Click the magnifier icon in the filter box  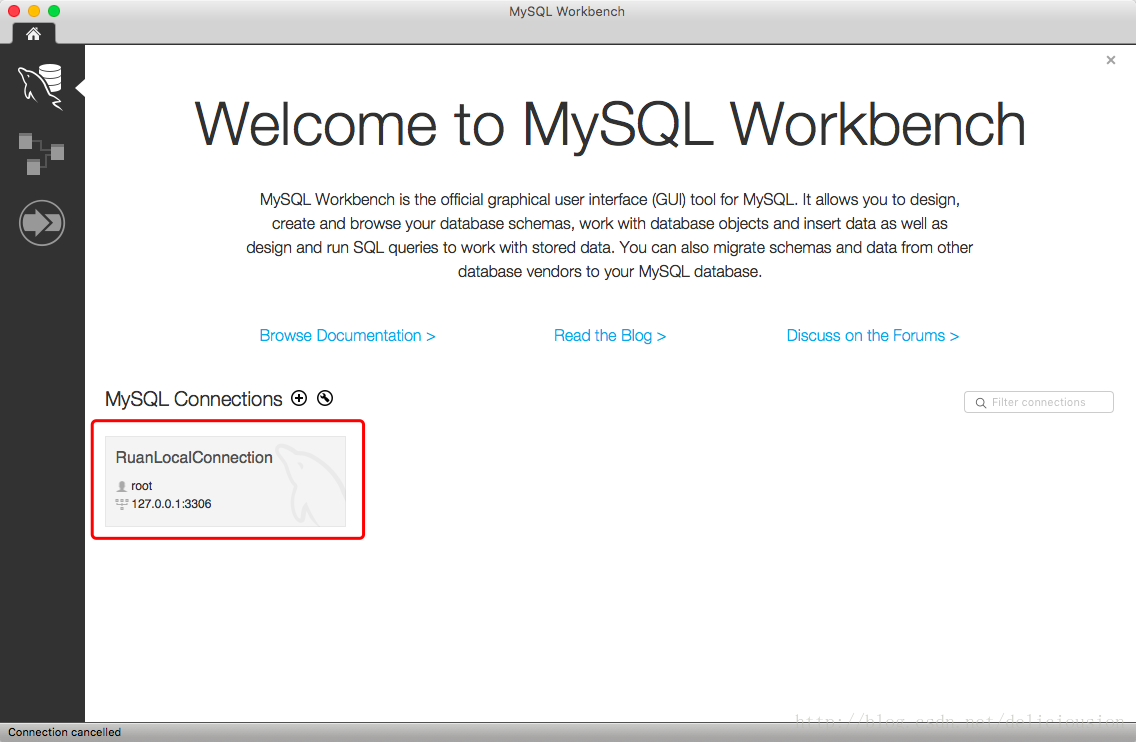(980, 403)
